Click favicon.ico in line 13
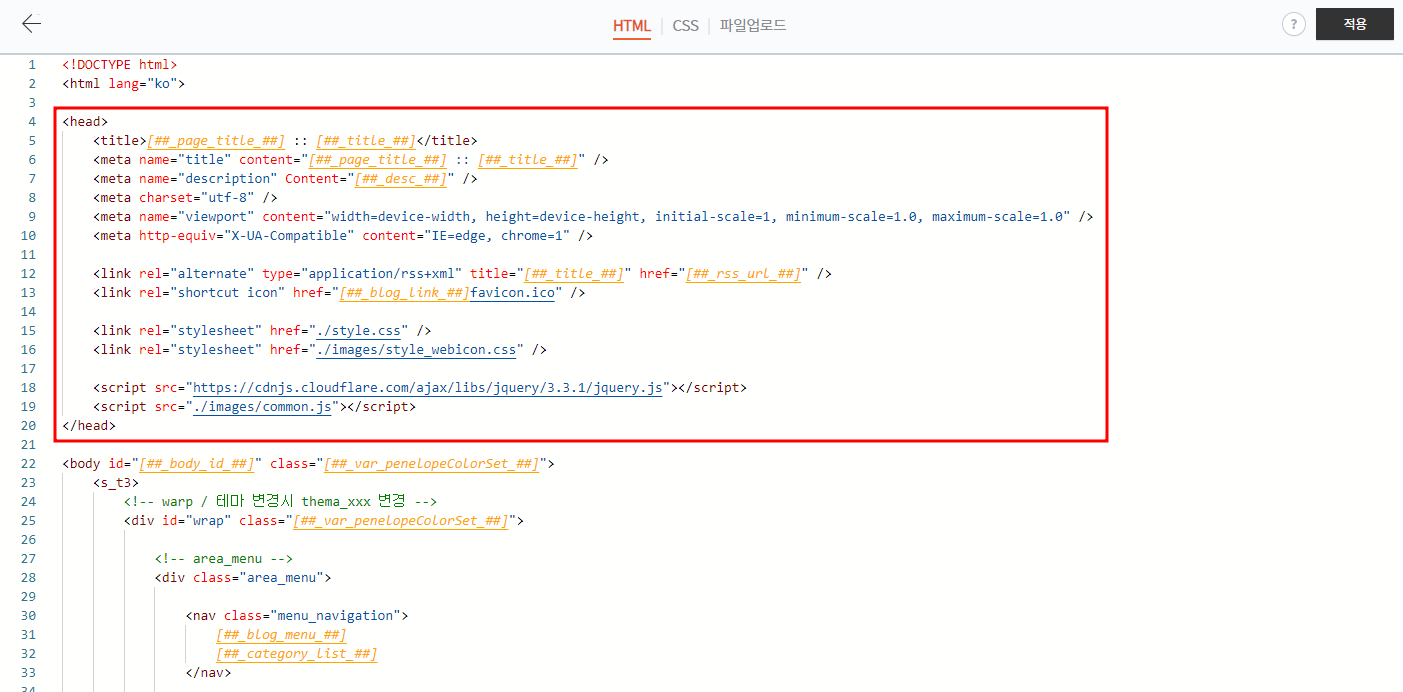Image resolution: width=1403 pixels, height=692 pixels. pyautogui.click(x=512, y=293)
